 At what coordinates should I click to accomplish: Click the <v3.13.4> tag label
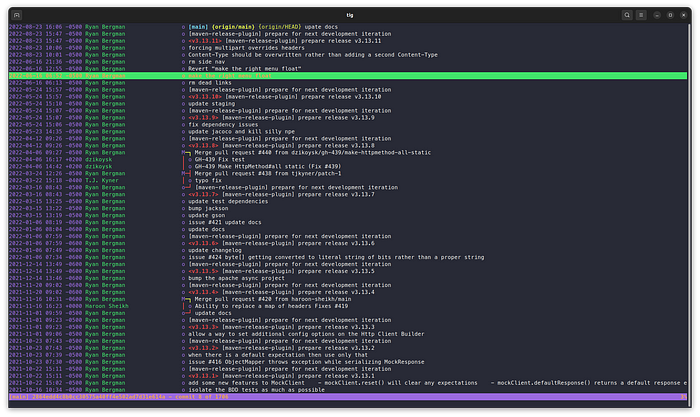point(203,292)
